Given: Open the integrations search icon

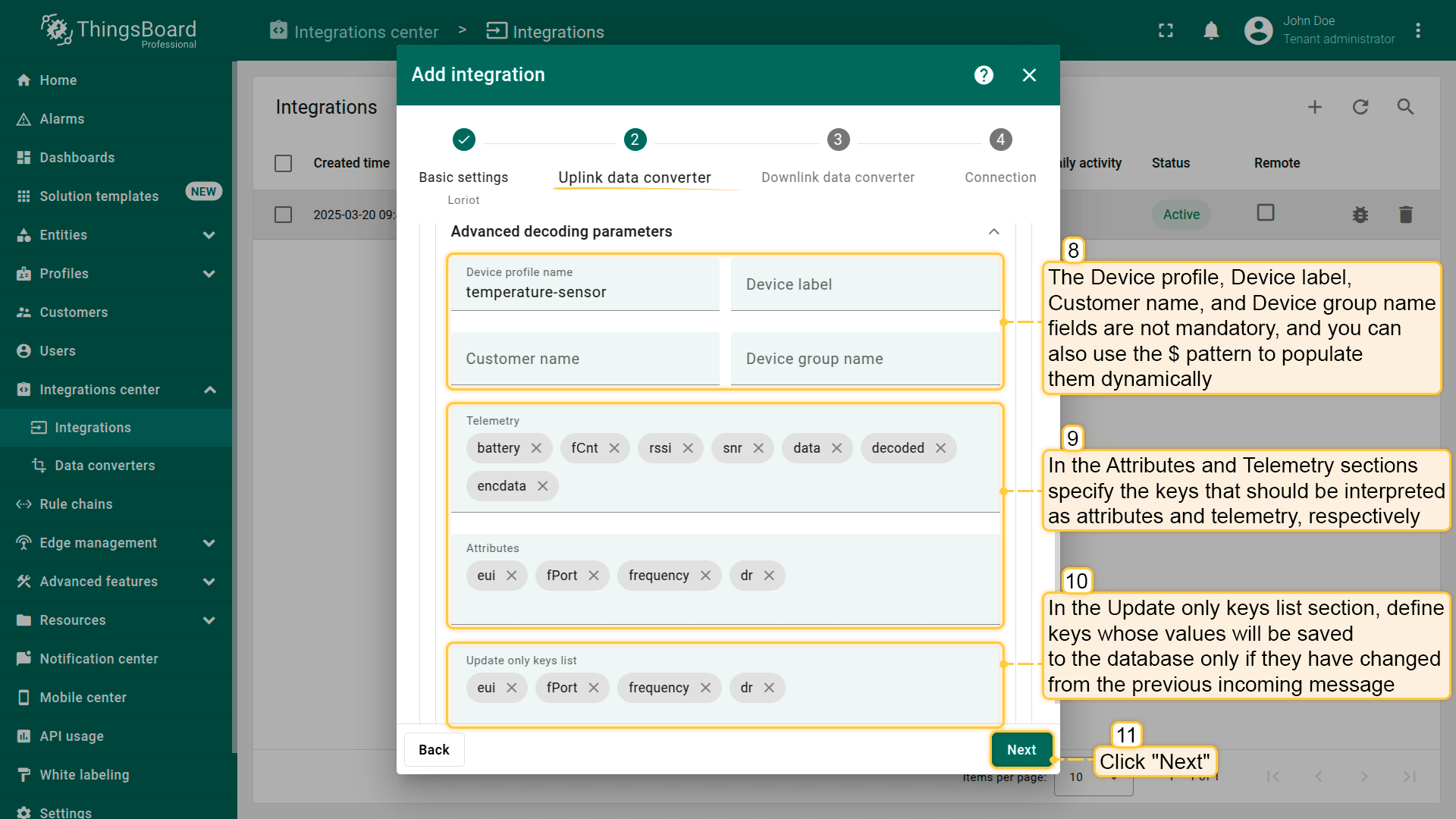Looking at the screenshot, I should click(1405, 107).
